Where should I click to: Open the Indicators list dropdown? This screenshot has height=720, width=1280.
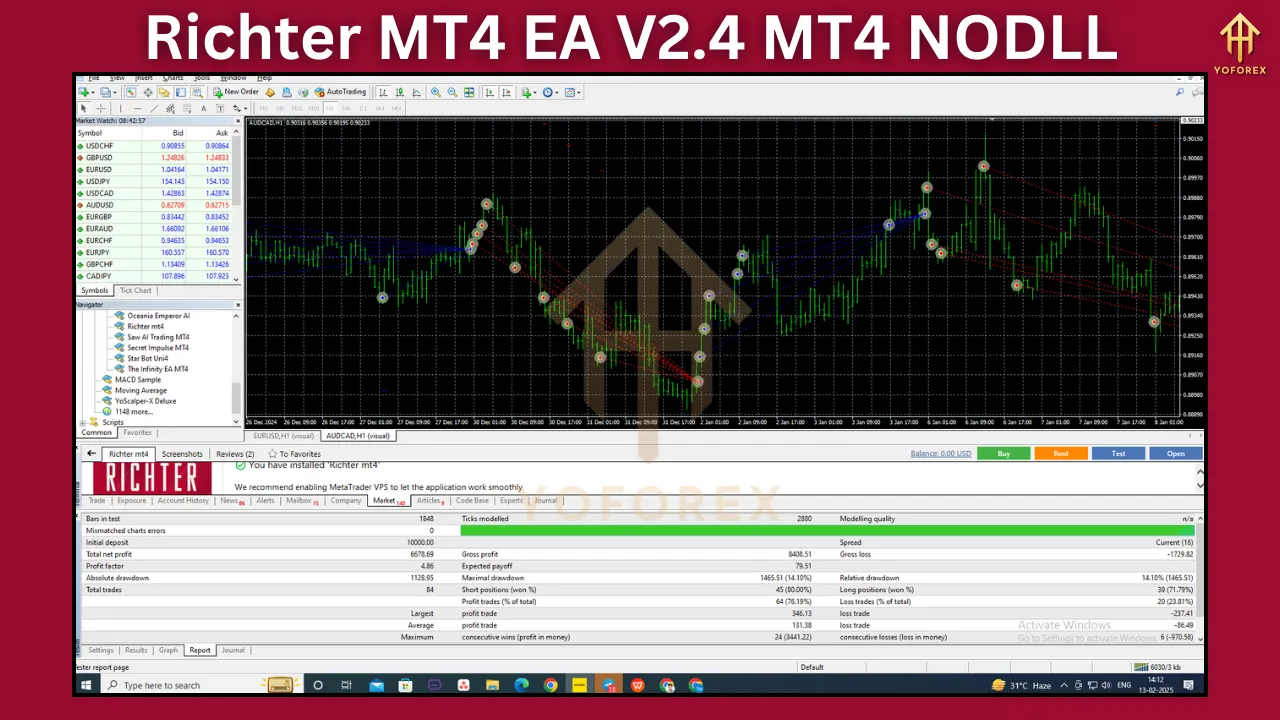(529, 92)
